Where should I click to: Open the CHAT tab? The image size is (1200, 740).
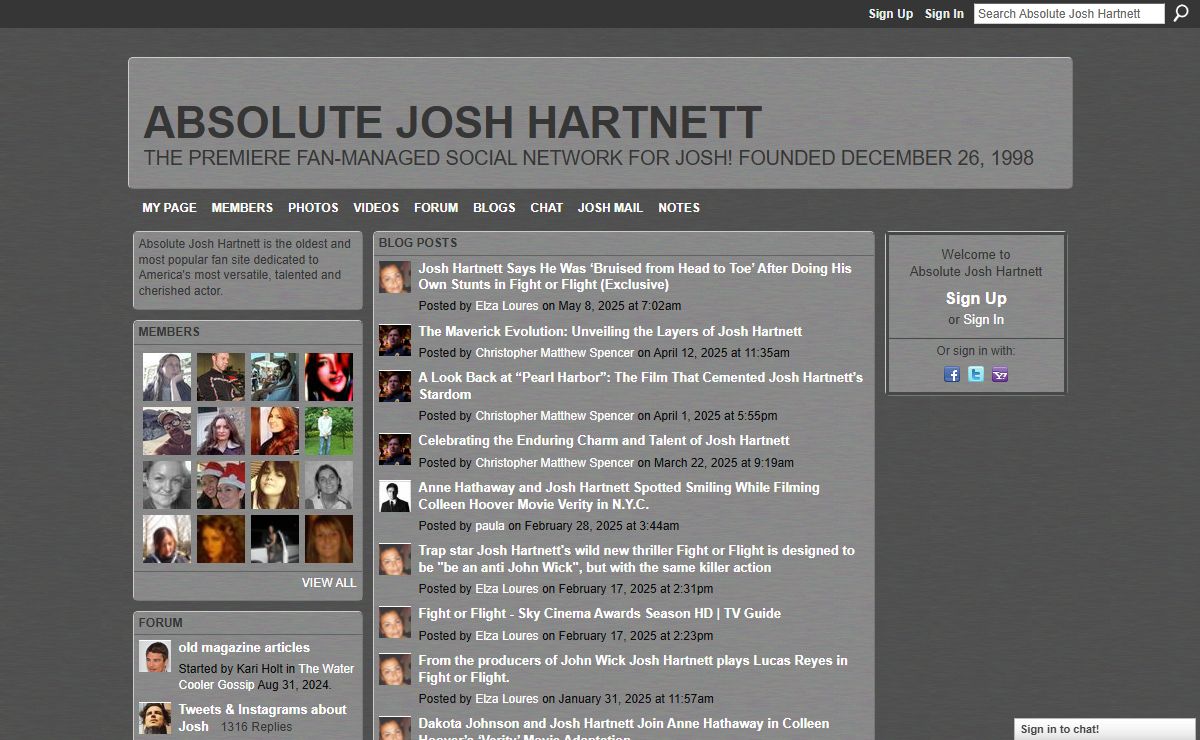(546, 208)
